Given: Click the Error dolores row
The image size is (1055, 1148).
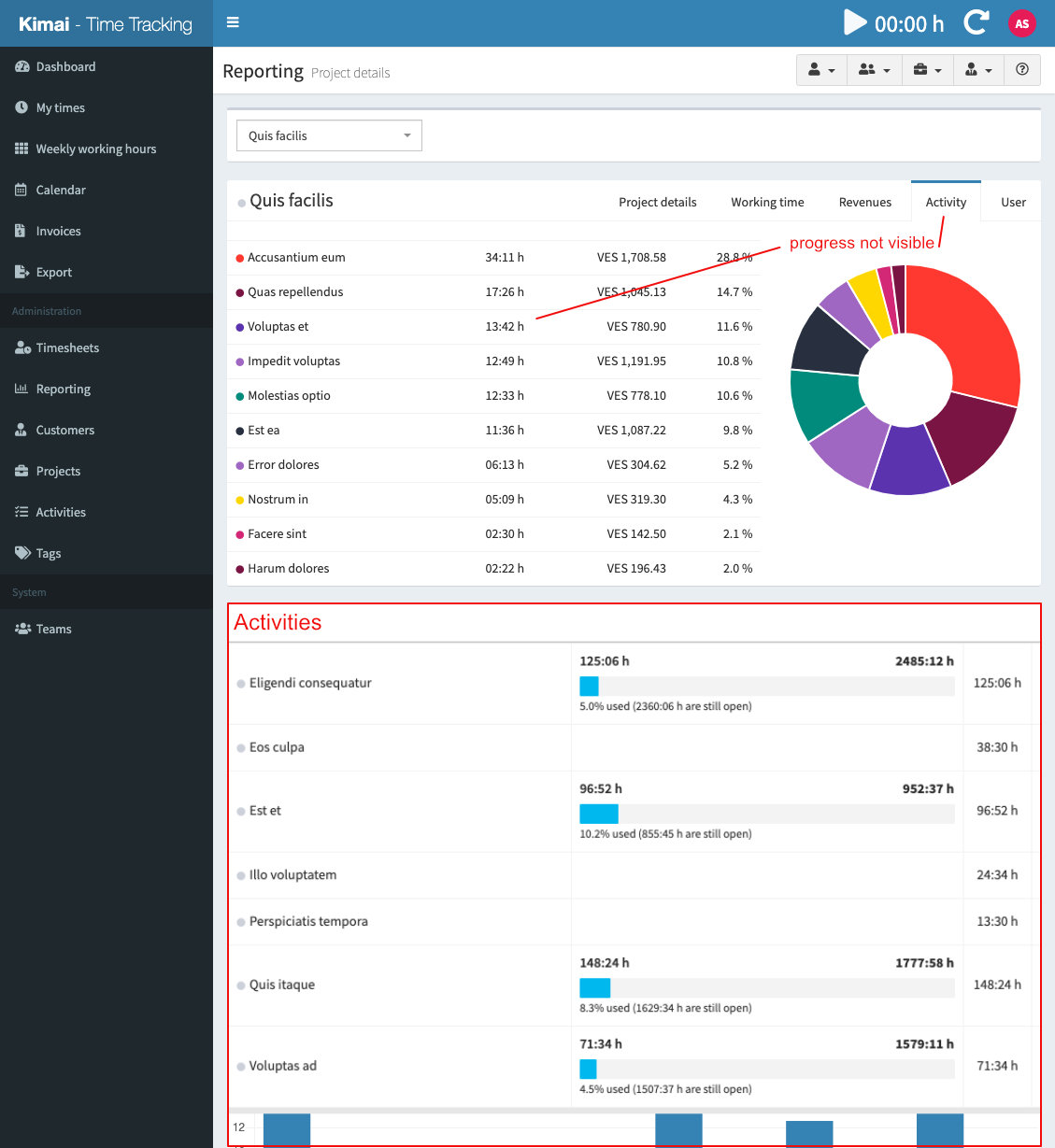Looking at the screenshot, I should [x=494, y=464].
